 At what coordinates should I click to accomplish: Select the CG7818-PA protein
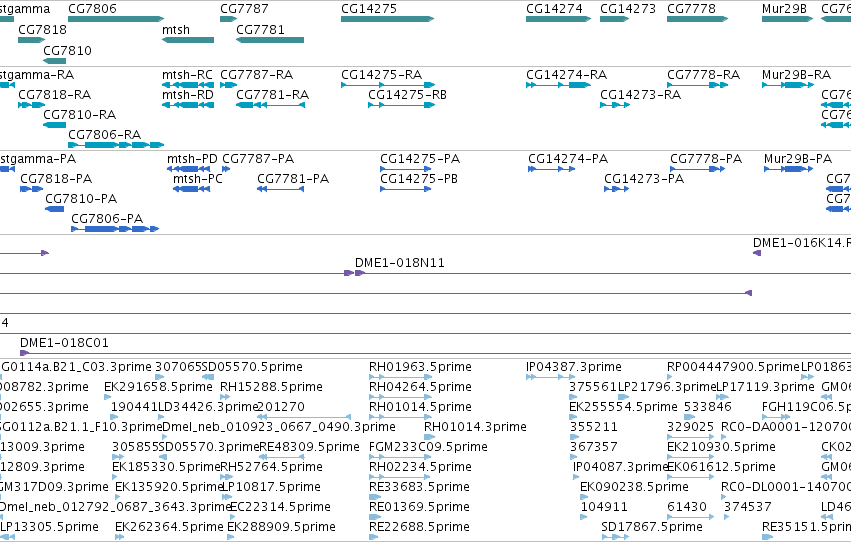[31, 189]
